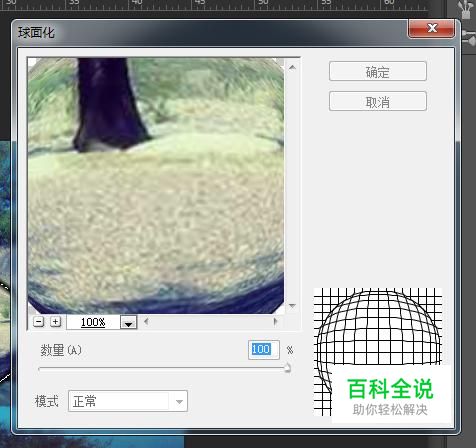
Task: Close the 球面化 dialog
Action: click(431, 28)
